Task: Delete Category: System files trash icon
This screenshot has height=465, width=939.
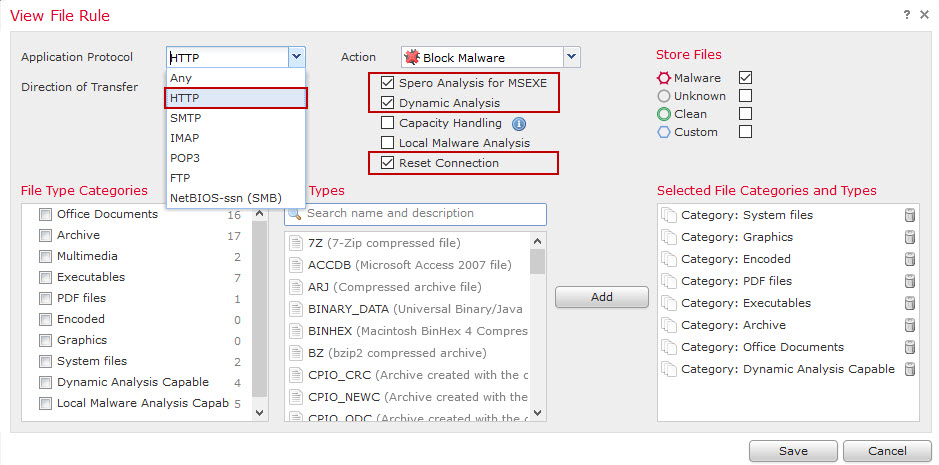Action: click(x=910, y=215)
